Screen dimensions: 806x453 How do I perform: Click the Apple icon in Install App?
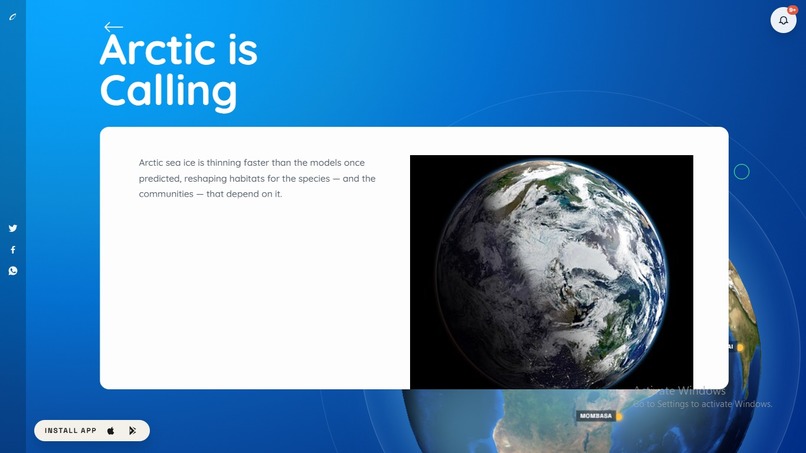pyautogui.click(x=111, y=431)
